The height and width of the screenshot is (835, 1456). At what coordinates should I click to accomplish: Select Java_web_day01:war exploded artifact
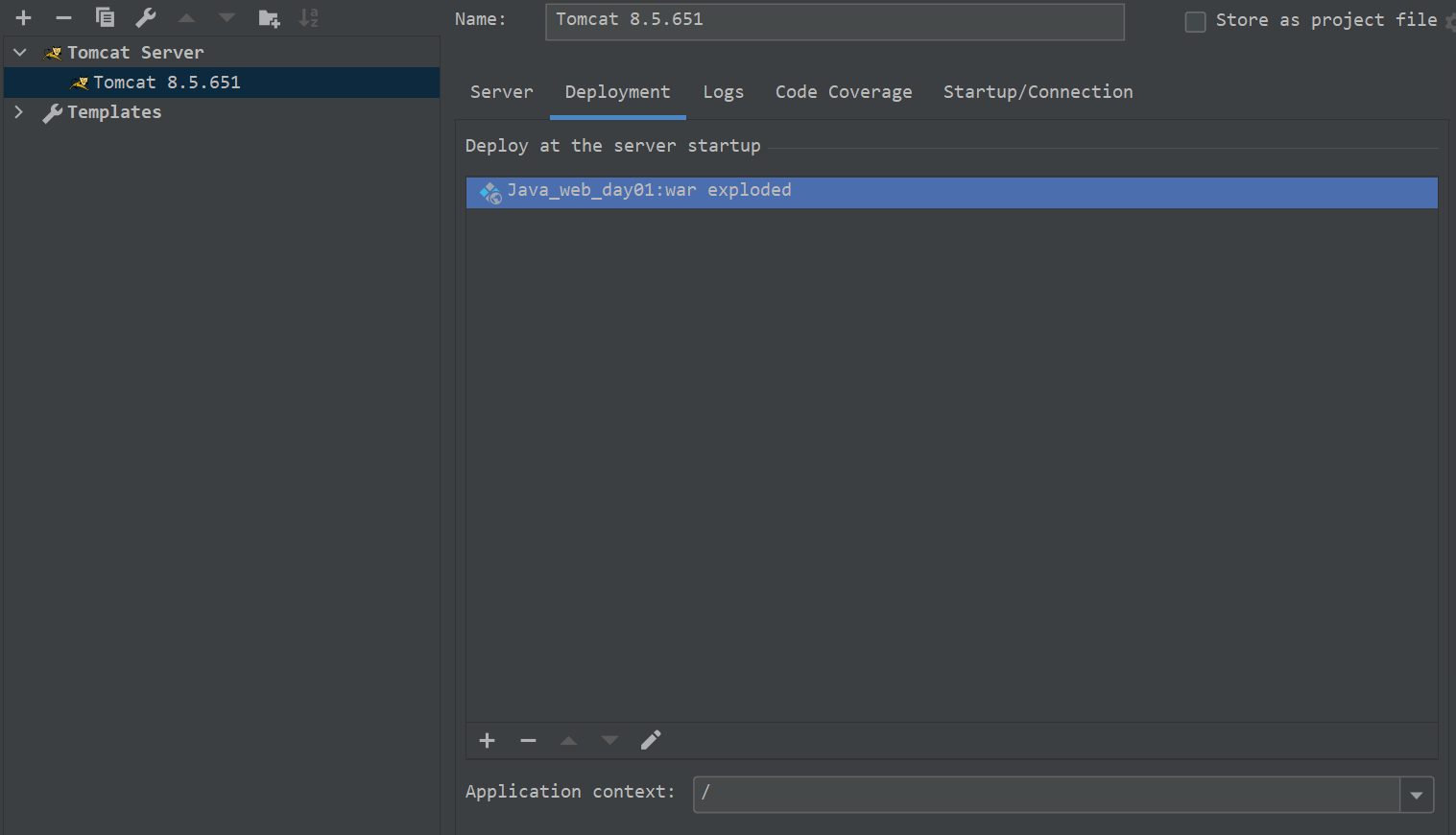click(x=951, y=192)
